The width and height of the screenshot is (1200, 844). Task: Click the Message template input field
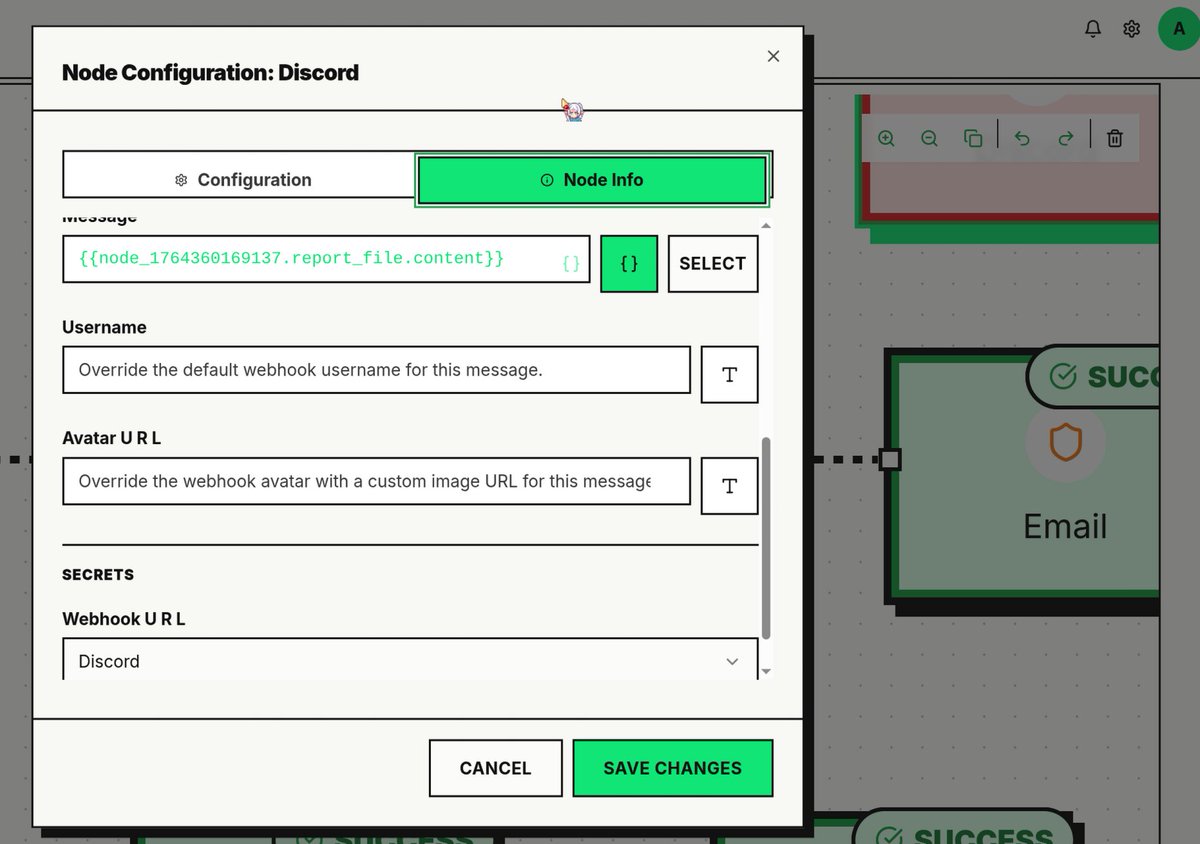[x=326, y=259]
